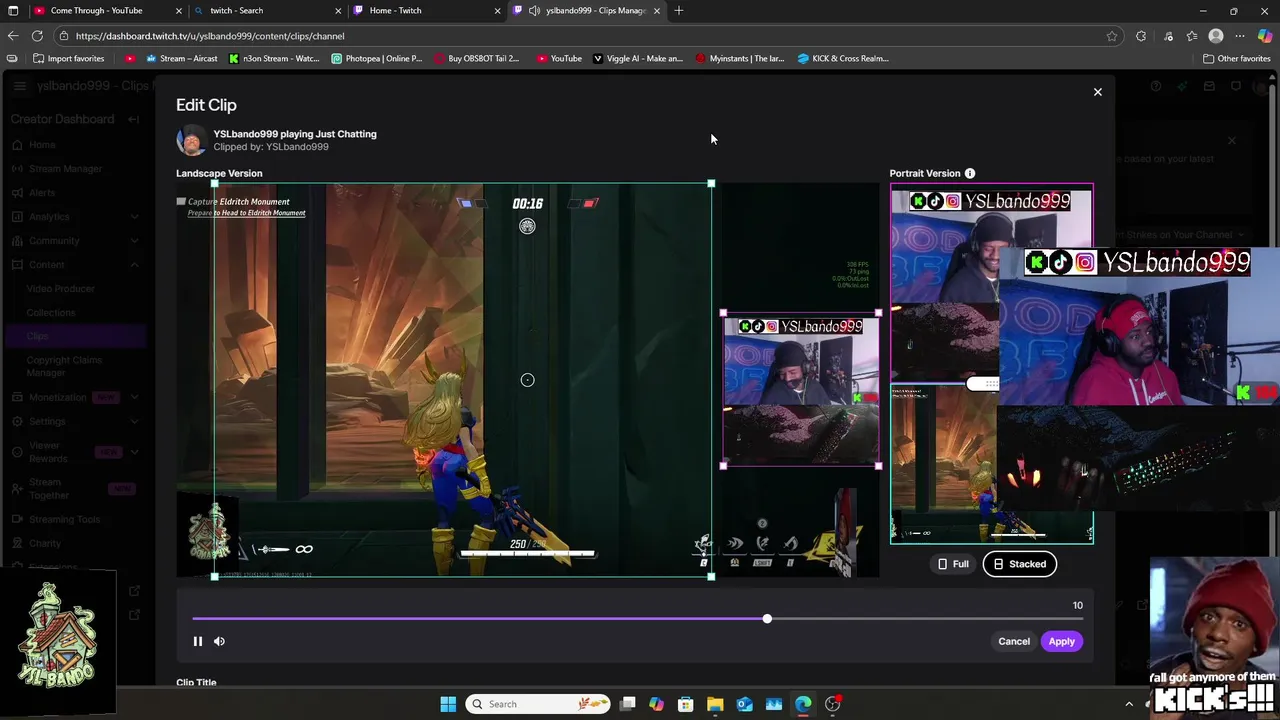Viewport: 1280px width, 720px height.
Task: Apply the clip edits
Action: 1061,641
